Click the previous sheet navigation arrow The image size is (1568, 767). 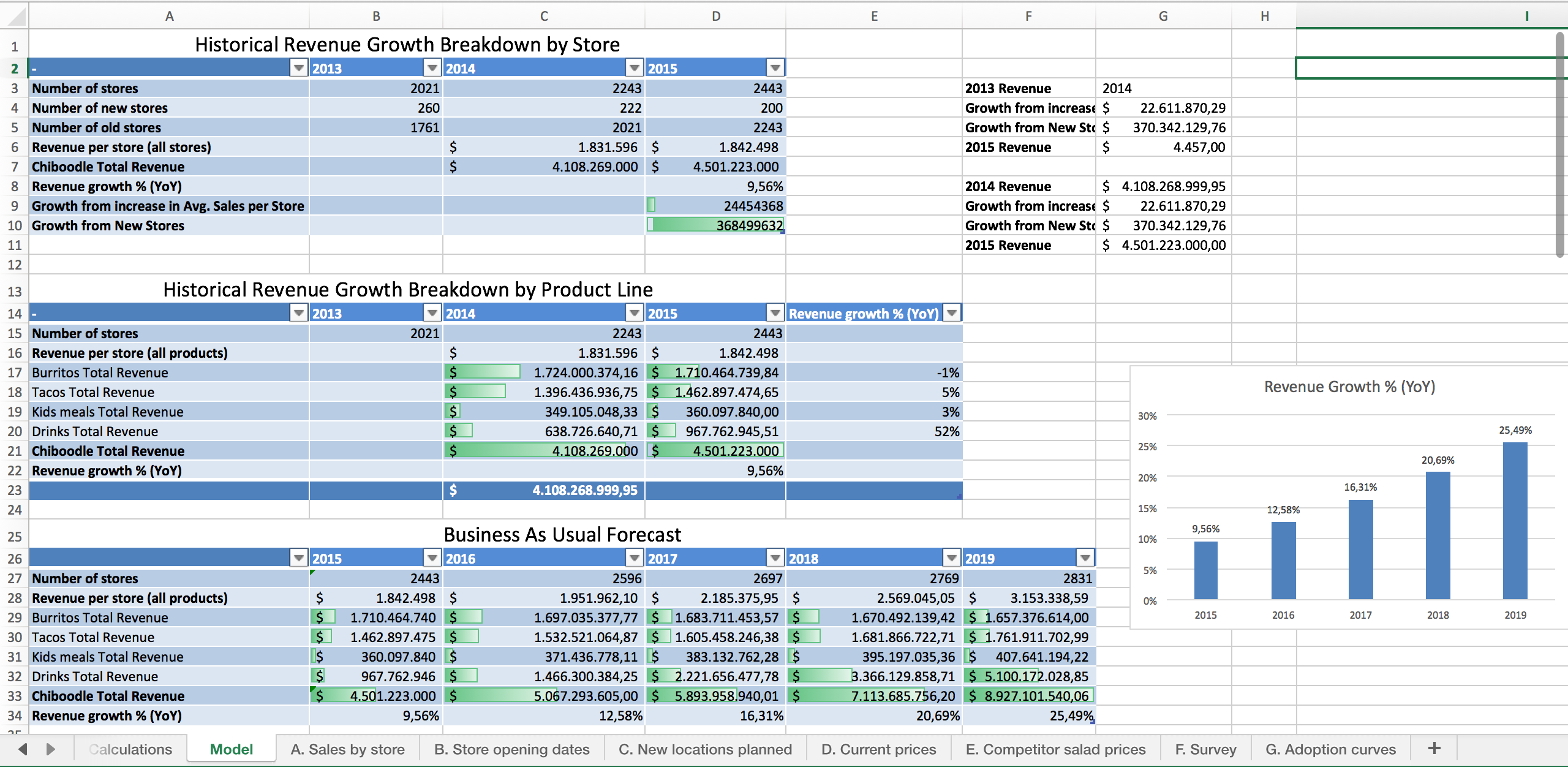click(x=23, y=749)
